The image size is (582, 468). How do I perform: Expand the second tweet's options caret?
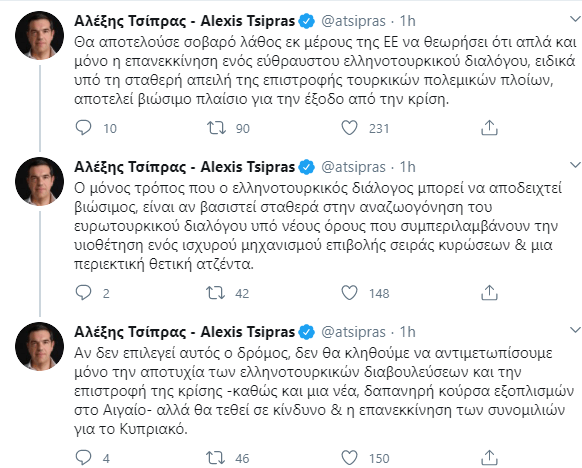click(575, 165)
